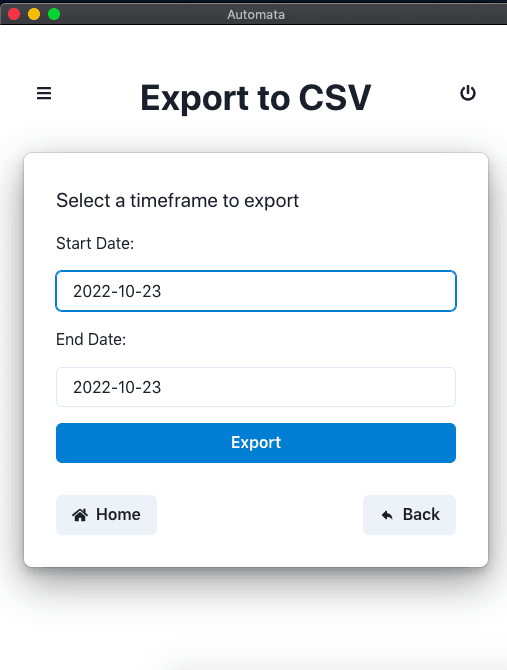Click the power logout icon
The height and width of the screenshot is (670, 507).
click(468, 93)
